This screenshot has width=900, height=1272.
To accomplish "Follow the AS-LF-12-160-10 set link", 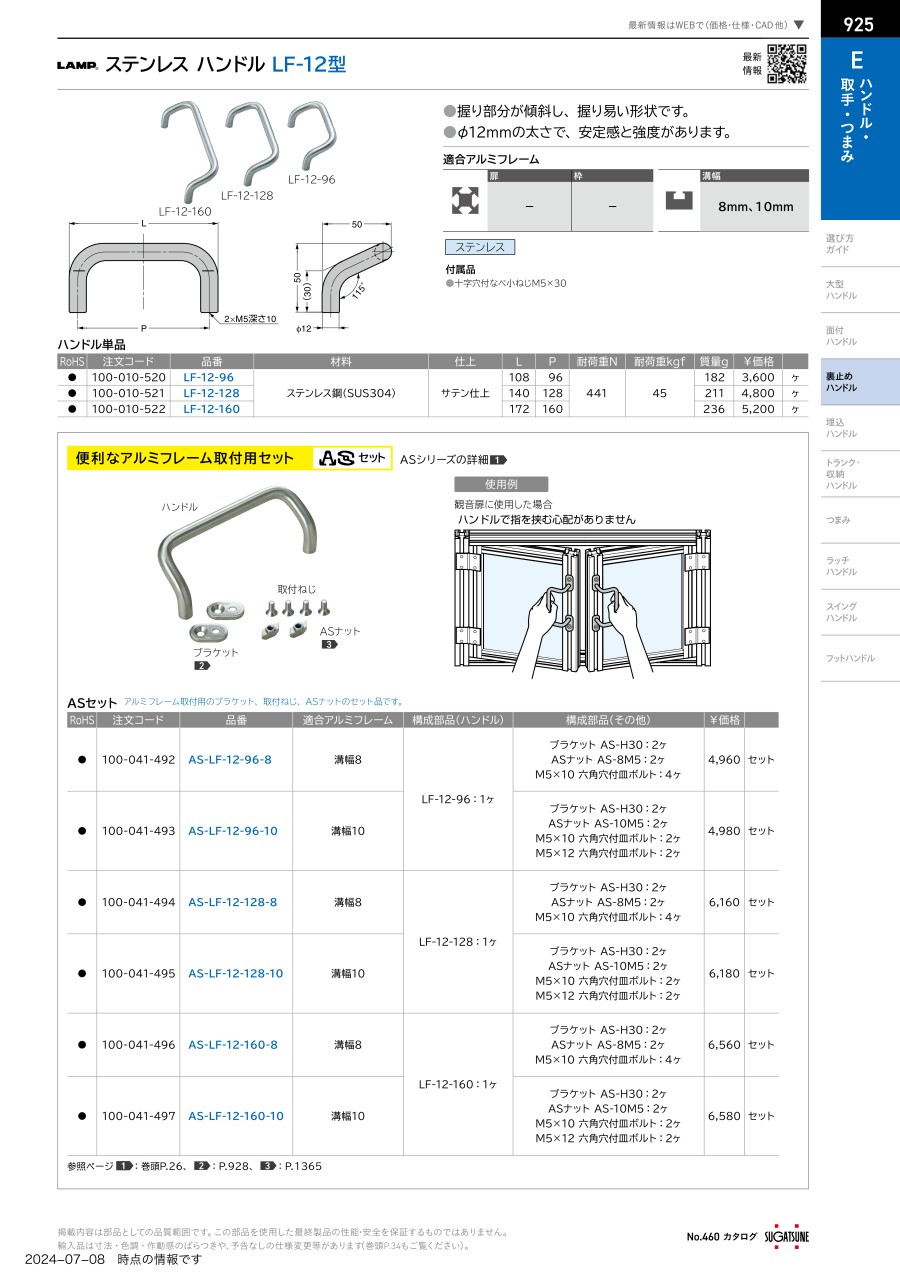I will [x=236, y=1116].
